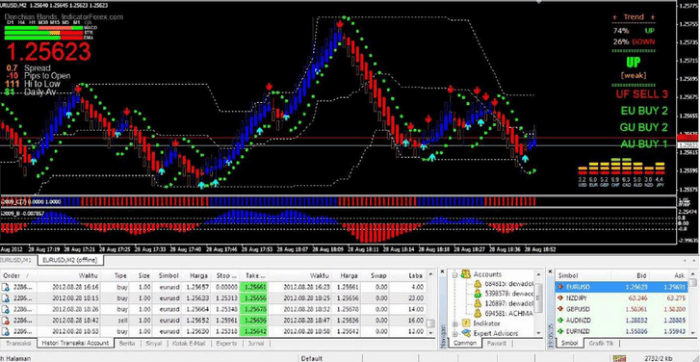The image size is (700, 362).
Task: Click the Default profile in the status bar
Action: tap(311, 358)
